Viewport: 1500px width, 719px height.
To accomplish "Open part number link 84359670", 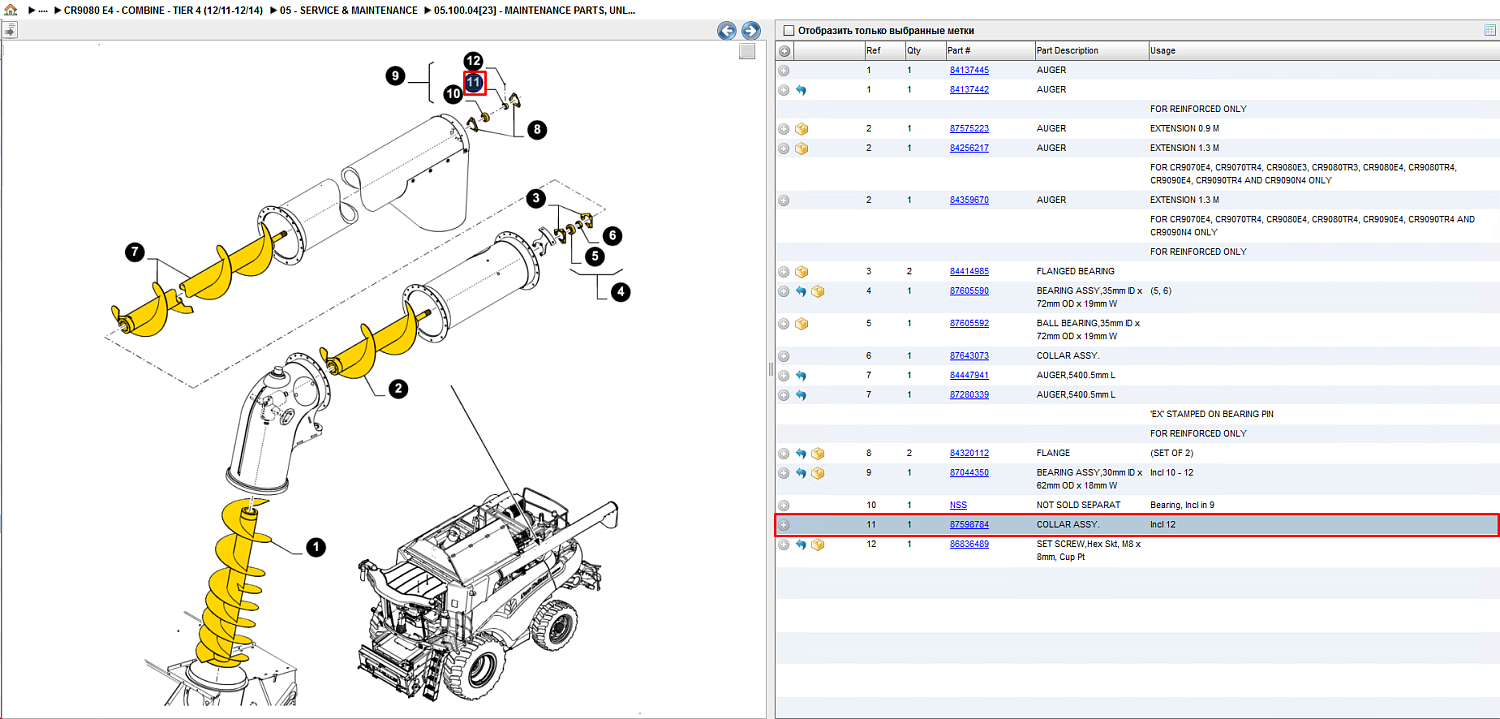I will (969, 200).
